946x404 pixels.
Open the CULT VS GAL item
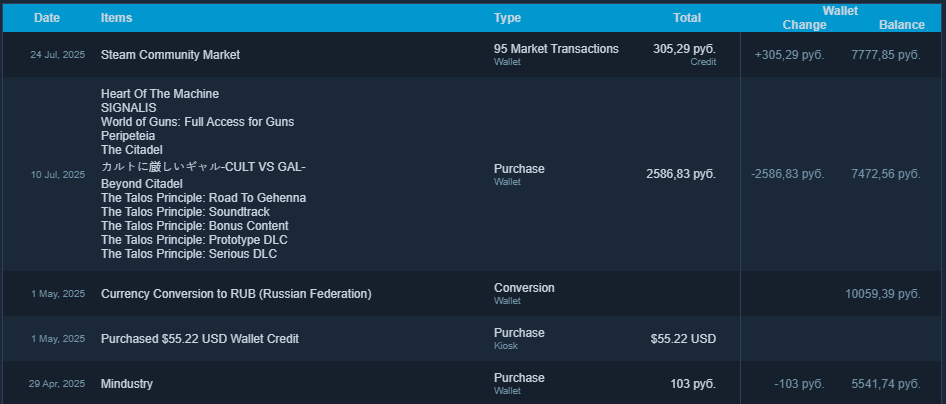pyautogui.click(x=203, y=166)
